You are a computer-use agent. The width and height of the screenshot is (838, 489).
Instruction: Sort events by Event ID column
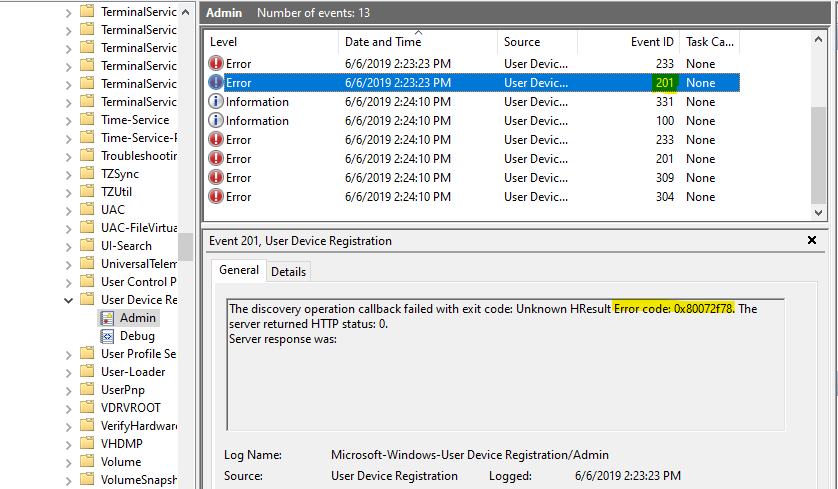(652, 42)
